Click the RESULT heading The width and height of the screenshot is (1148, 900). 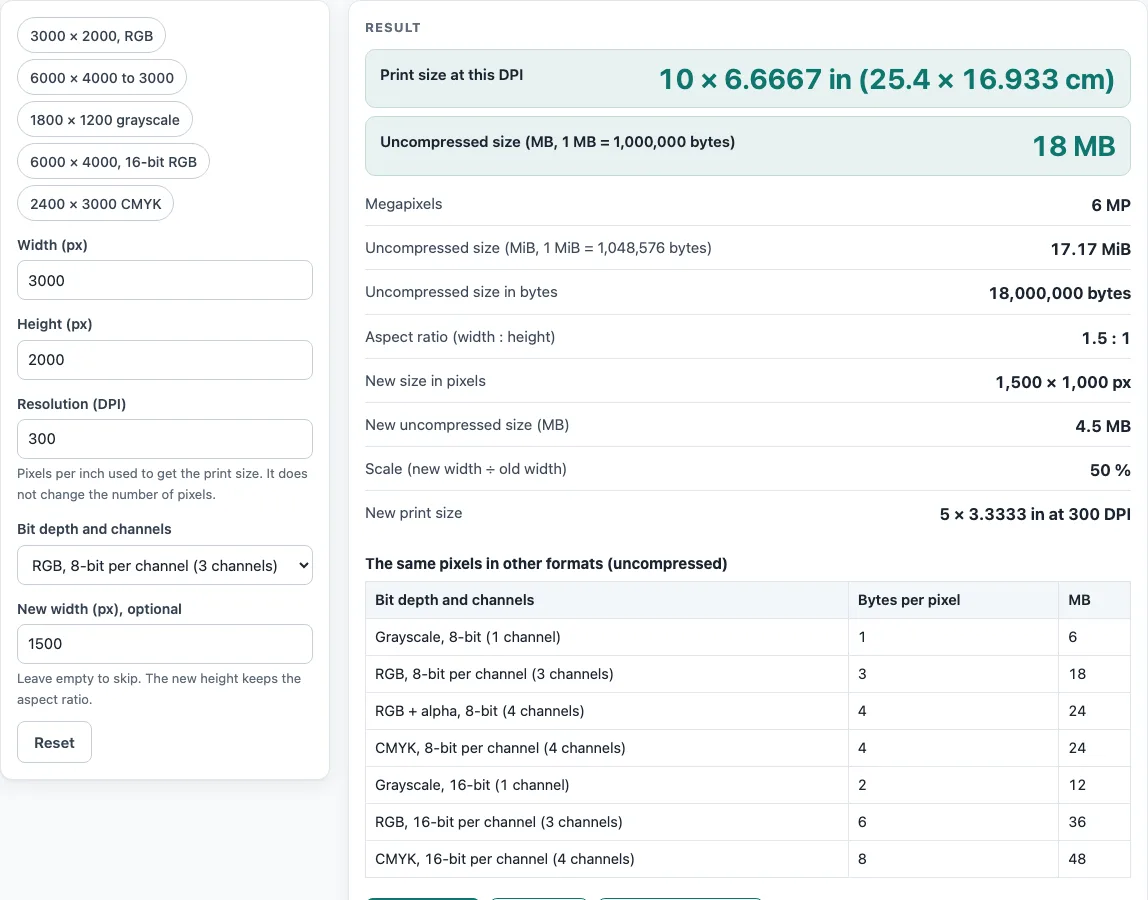(392, 28)
